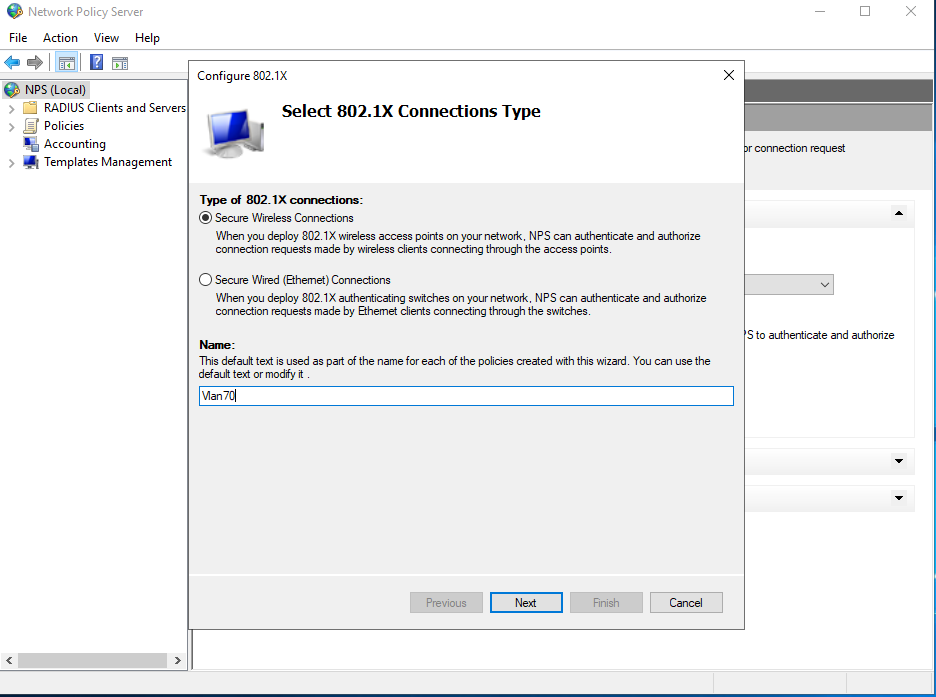Viewport: 936px width, 697px height.
Task: Select Secure Wireless Connections radio button
Action: pyautogui.click(x=205, y=218)
